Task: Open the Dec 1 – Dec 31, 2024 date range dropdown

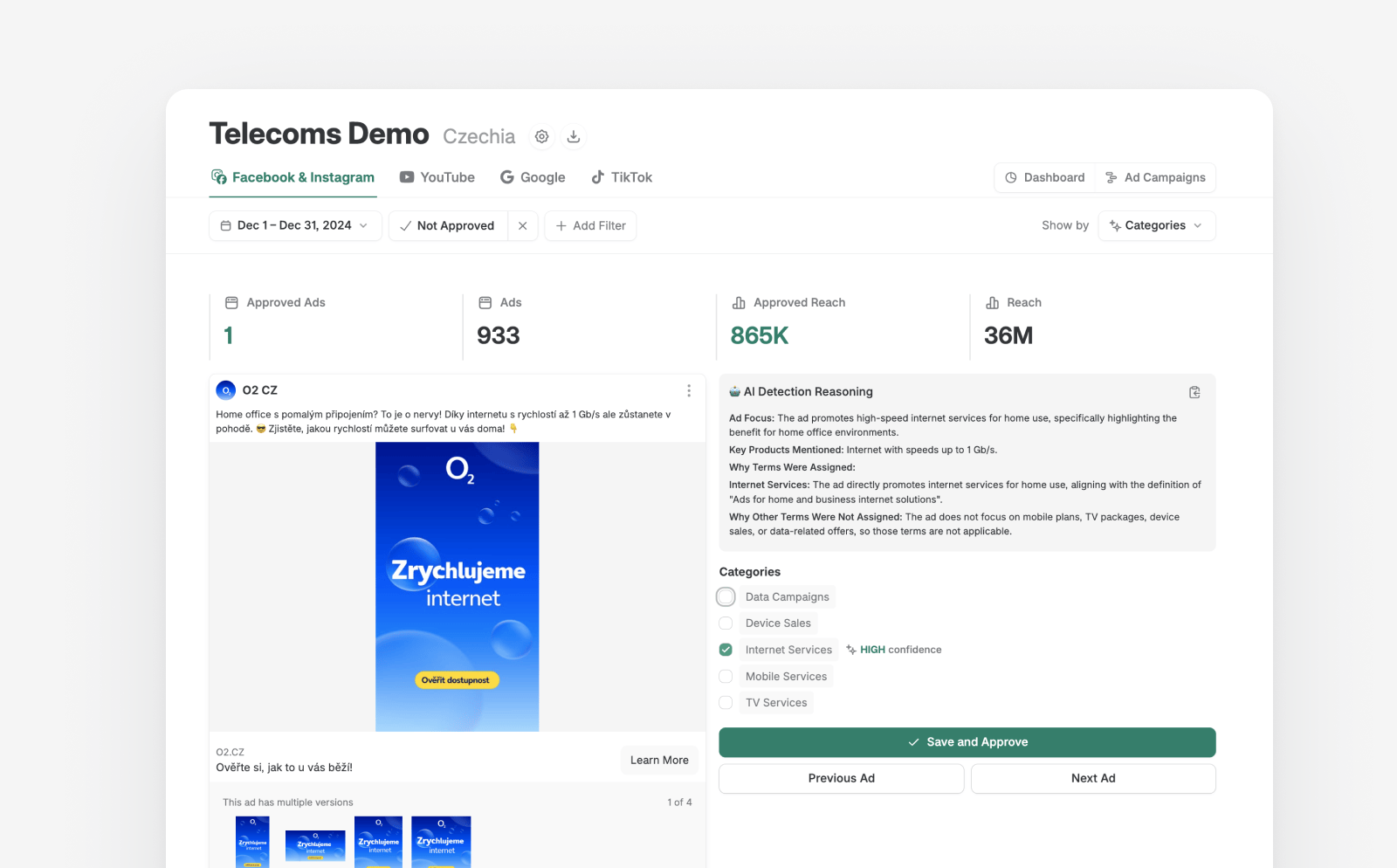Action: (295, 225)
